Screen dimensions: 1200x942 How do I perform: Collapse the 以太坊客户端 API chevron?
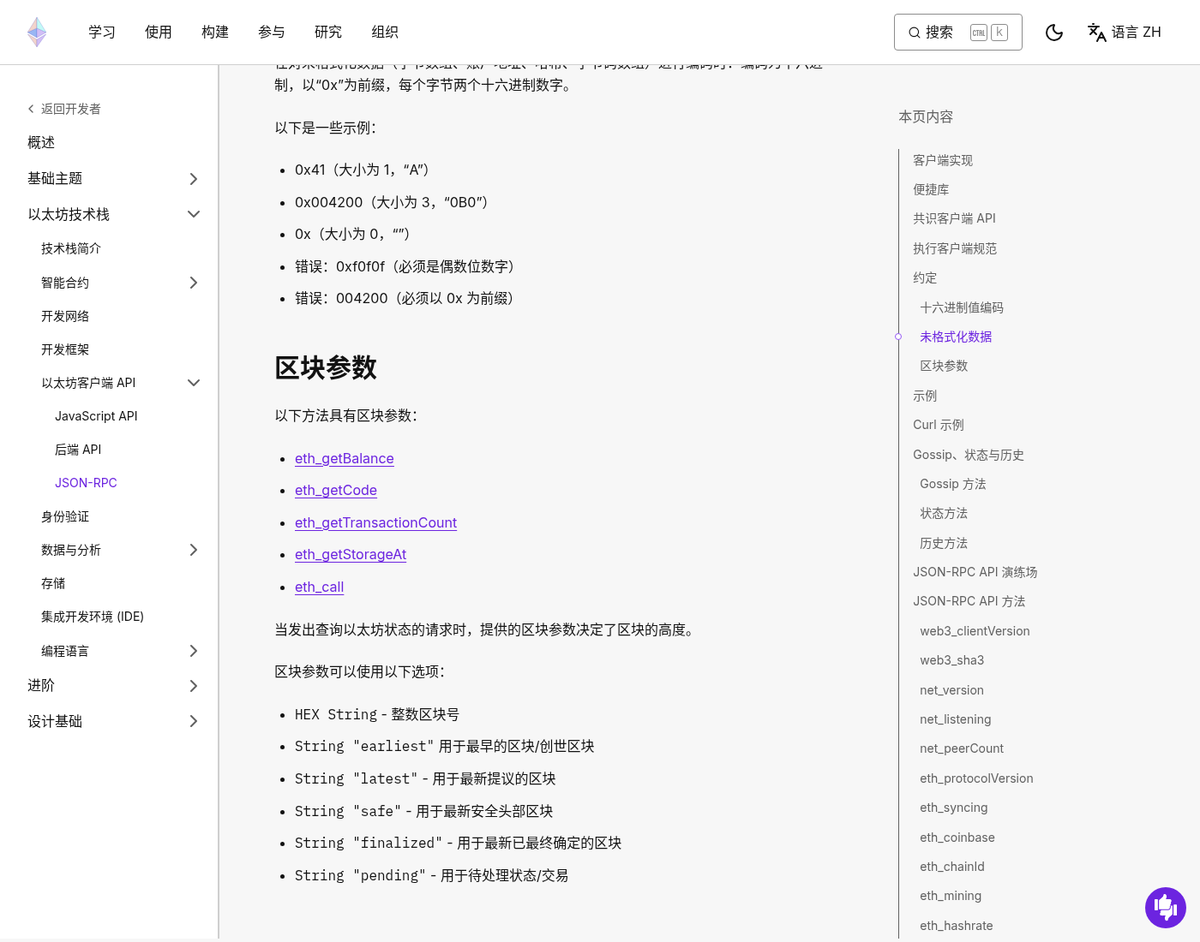[x=194, y=383]
